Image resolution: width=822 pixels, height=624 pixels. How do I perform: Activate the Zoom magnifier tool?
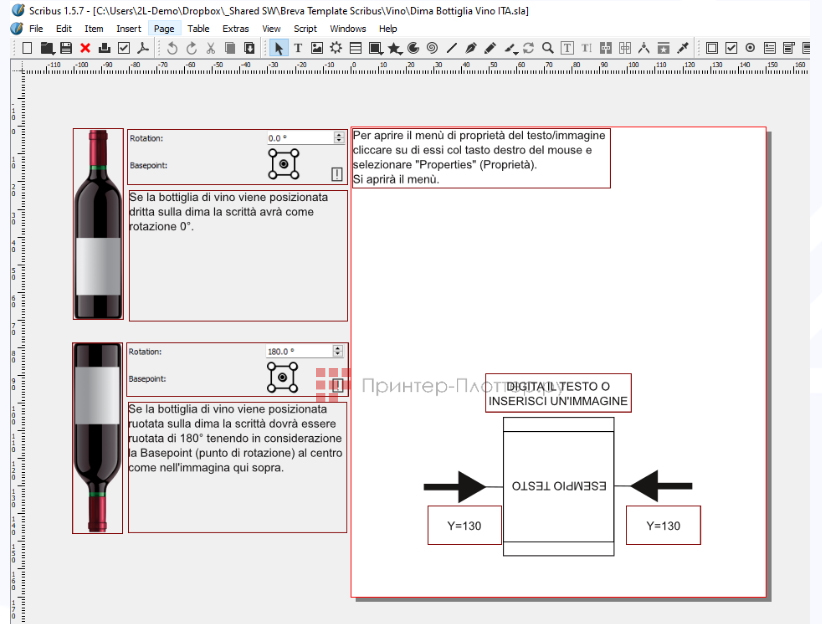click(548, 47)
